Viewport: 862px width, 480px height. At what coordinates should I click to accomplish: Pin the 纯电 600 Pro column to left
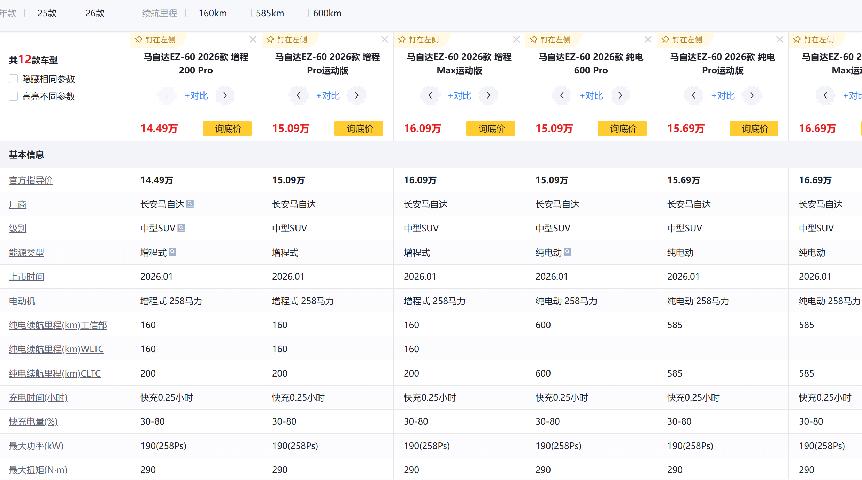(x=550, y=40)
